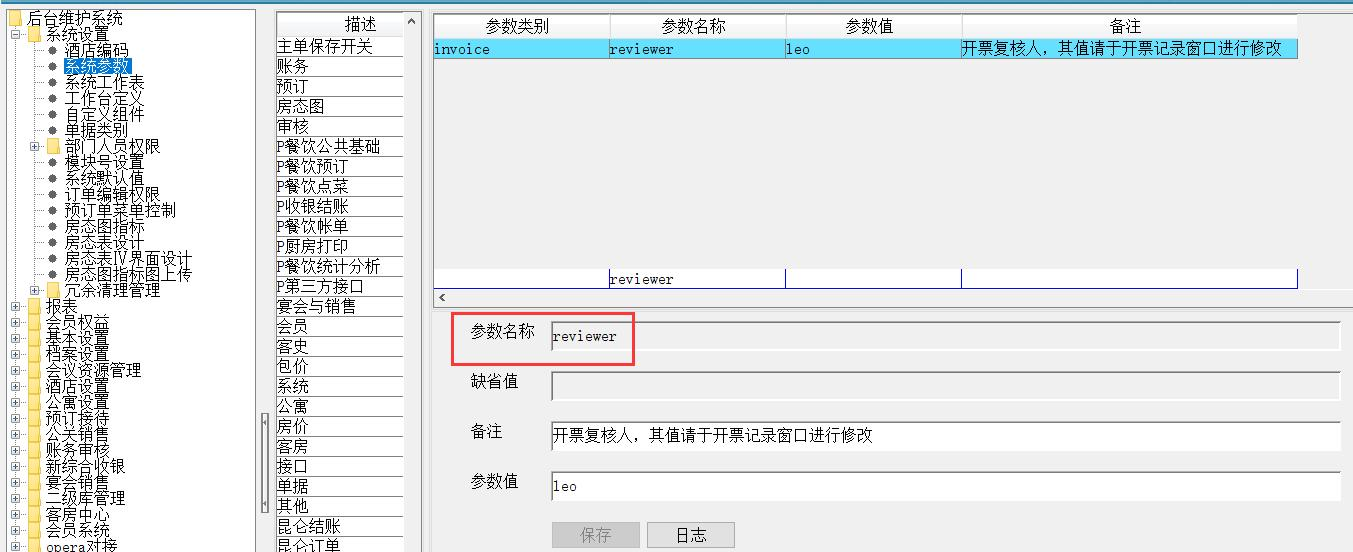Viewport: 1353px width, 552px height.
Task: Select 主单保存开关 in the 描述 list
Action: 339,47
